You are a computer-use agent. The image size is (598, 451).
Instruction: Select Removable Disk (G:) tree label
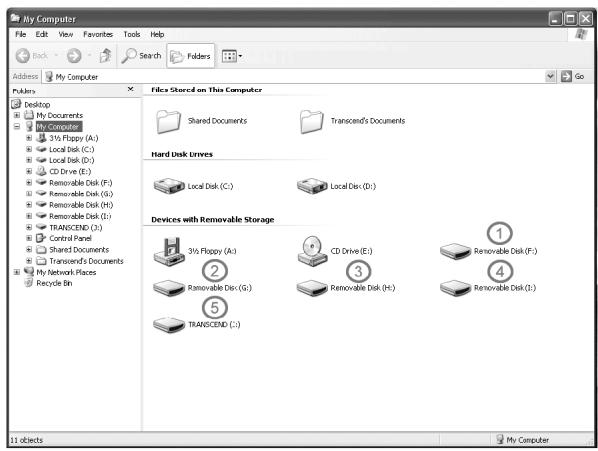81,194
